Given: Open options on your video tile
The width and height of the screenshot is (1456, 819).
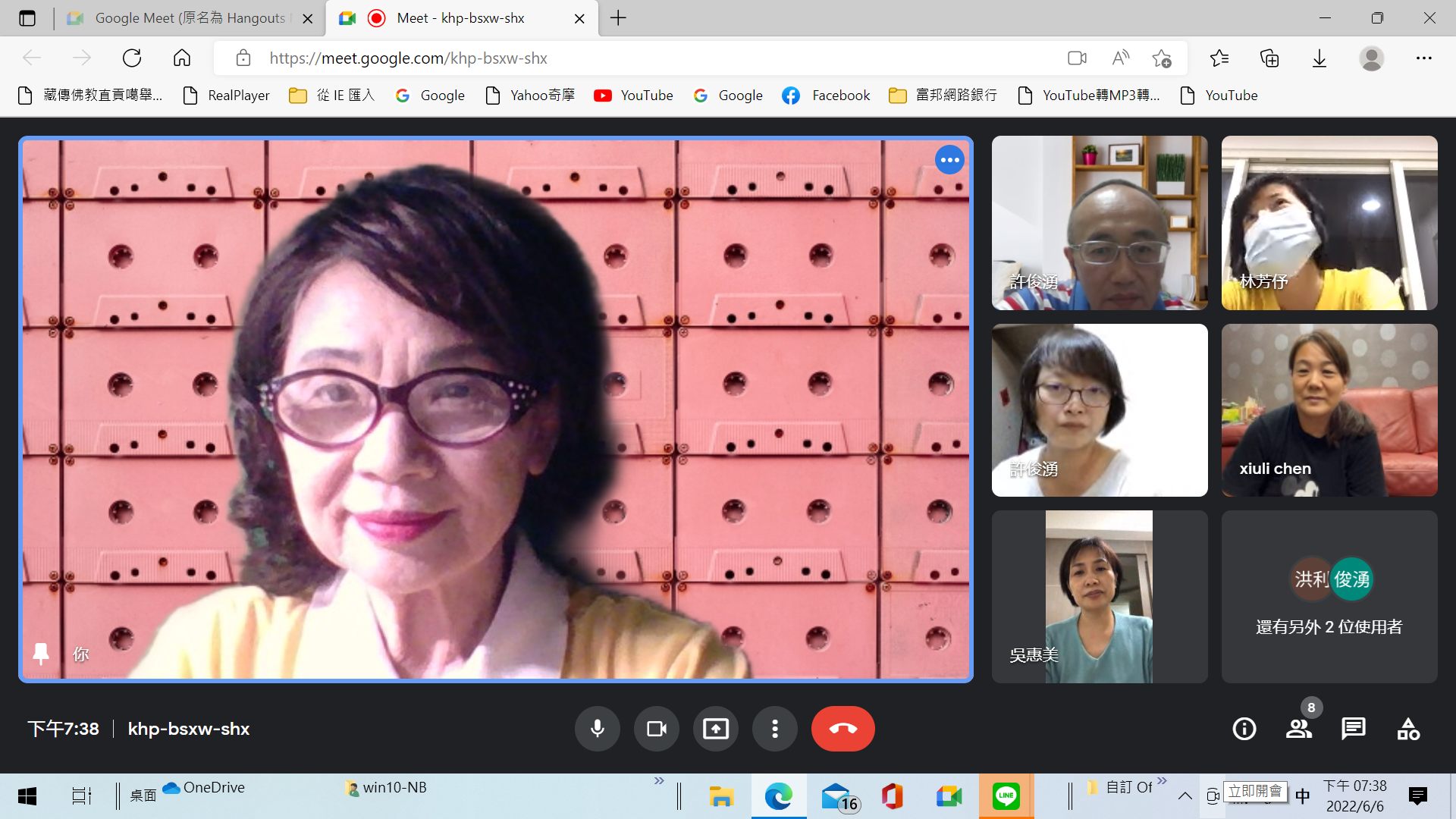Looking at the screenshot, I should [x=949, y=160].
